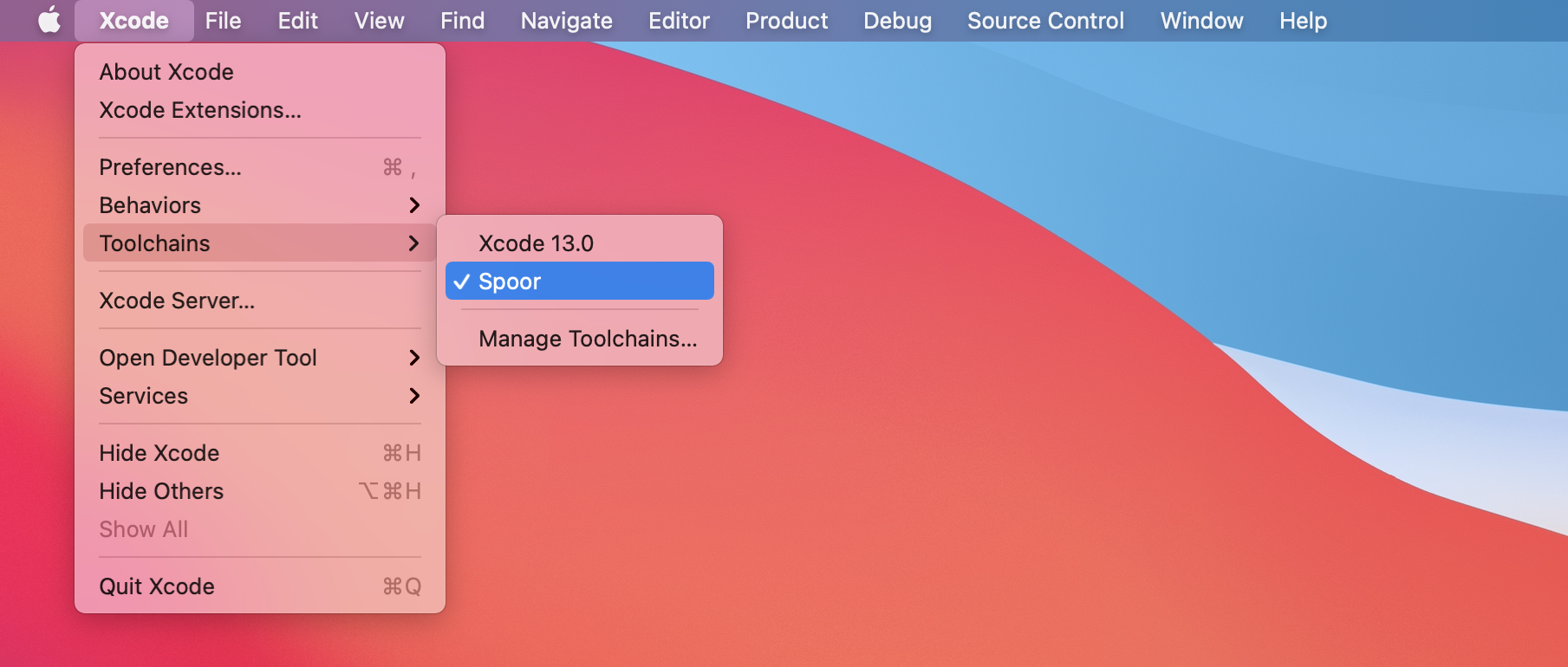Select the Xcode 13.0 toolchain
The height and width of the screenshot is (667, 1568).
580,243
